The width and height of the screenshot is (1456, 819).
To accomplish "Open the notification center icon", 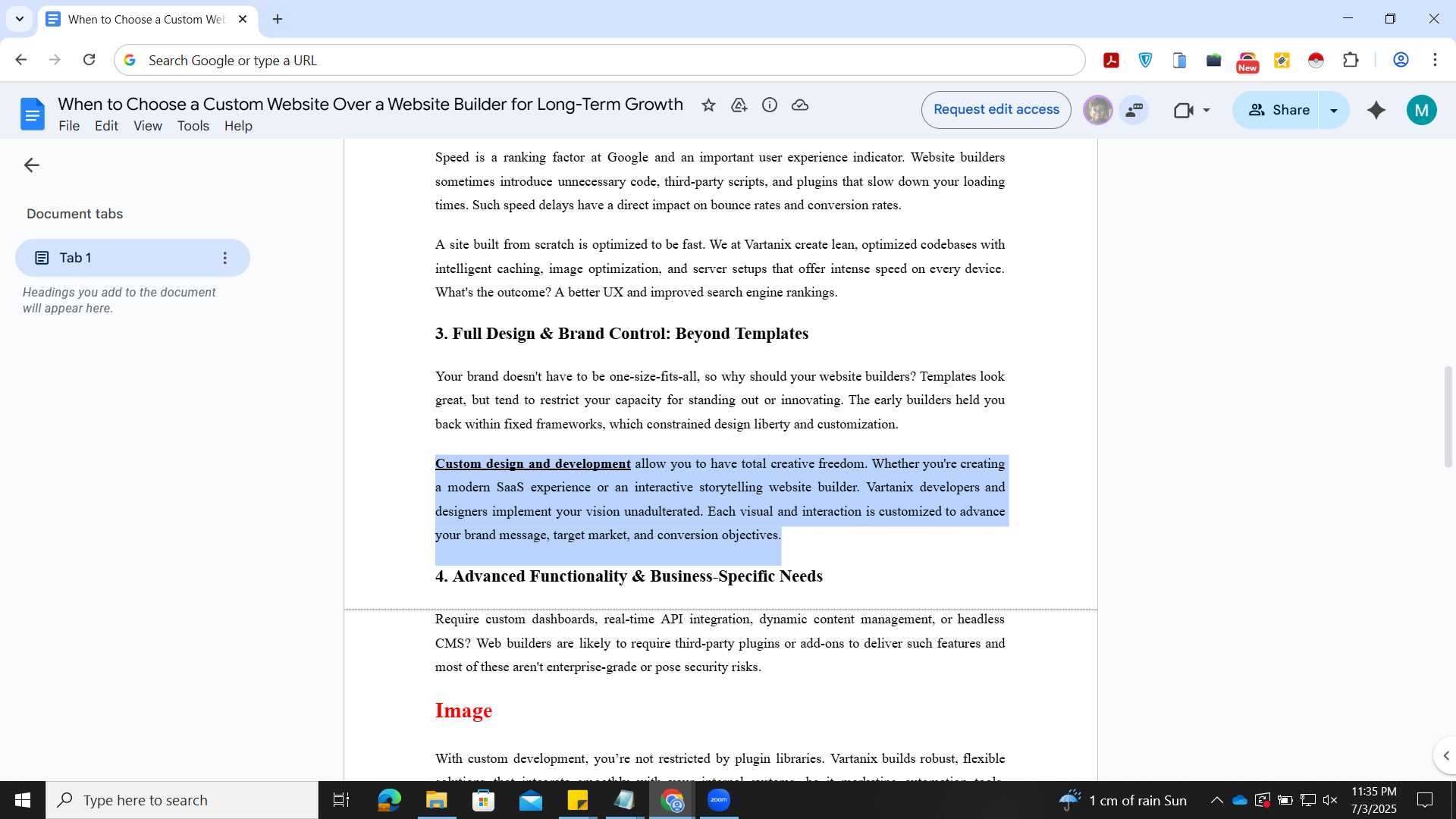I will [1425, 800].
